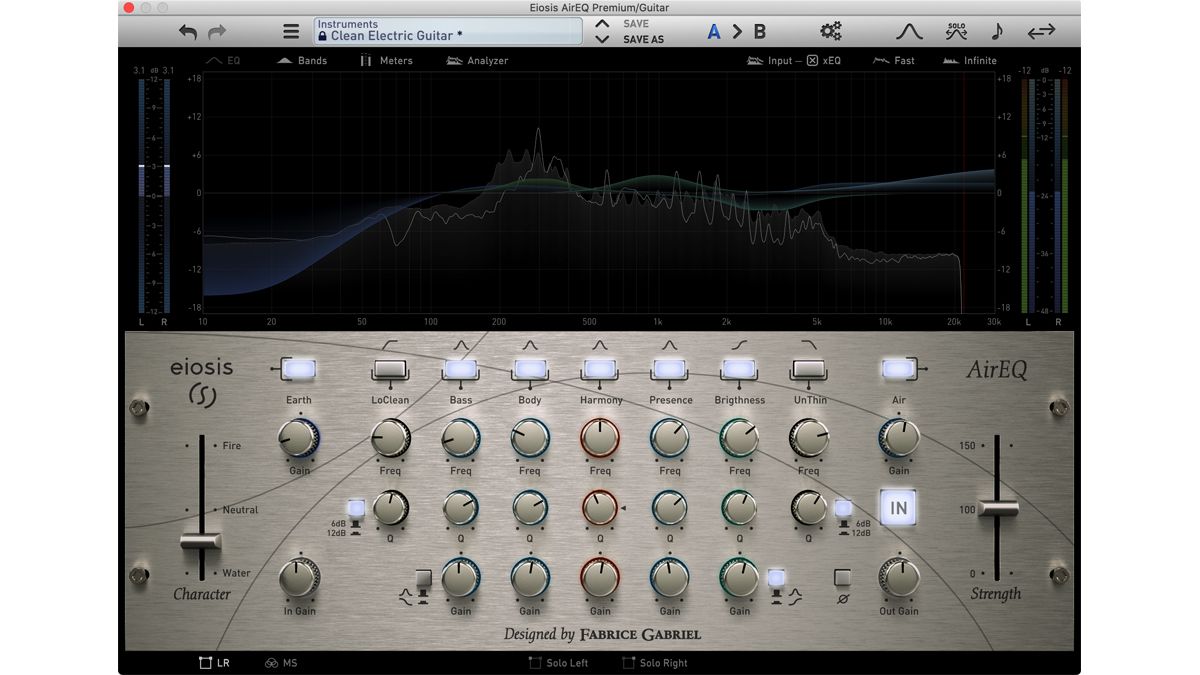Viewport: 1200px width, 675px height.
Task: Disable the Presence band toggle
Action: 669,369
